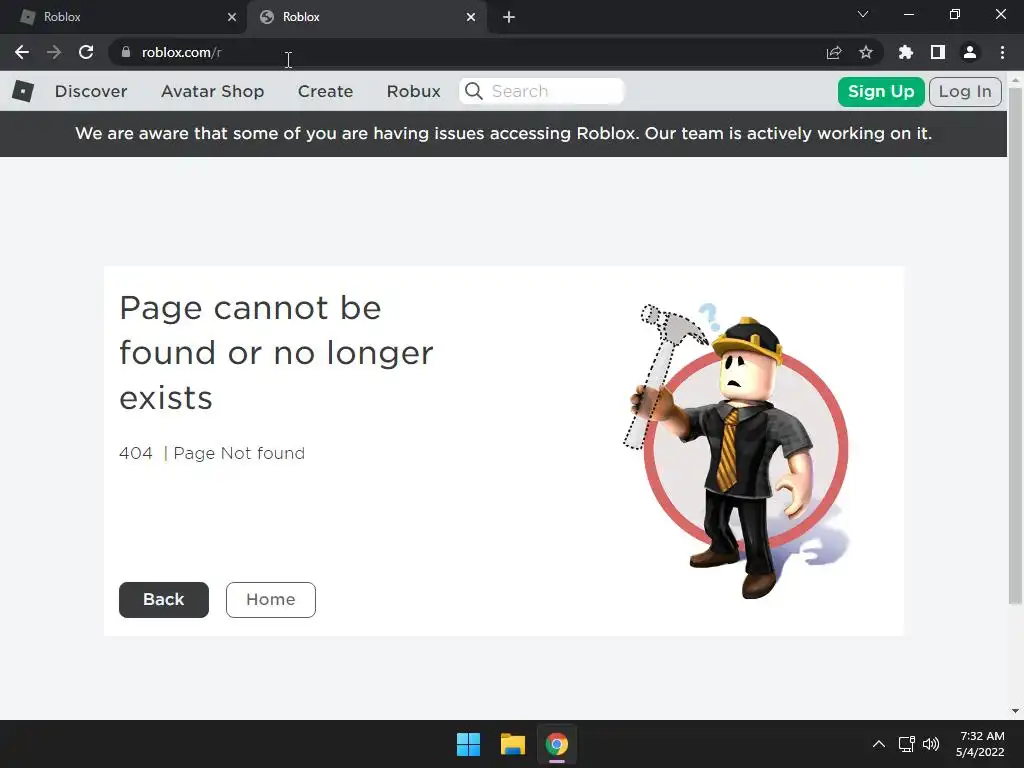Click the dark Back button
This screenshot has width=1024, height=768.
point(164,600)
